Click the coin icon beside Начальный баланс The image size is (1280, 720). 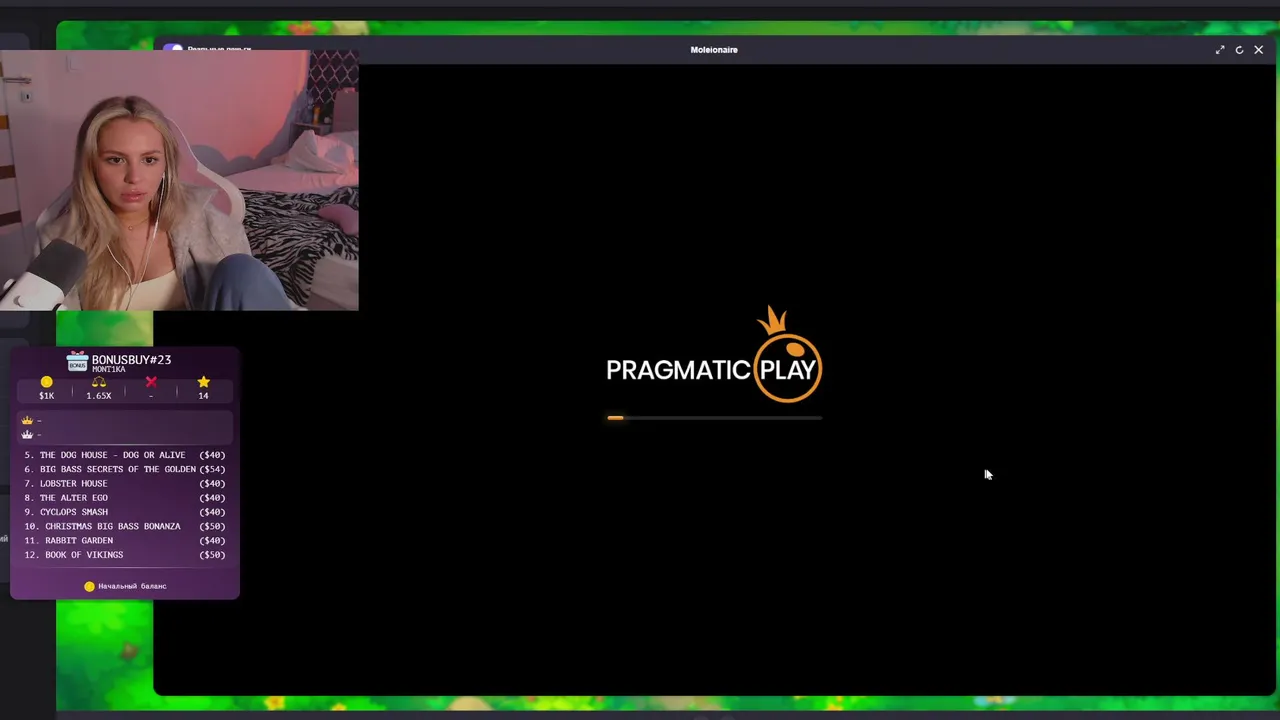tap(89, 586)
